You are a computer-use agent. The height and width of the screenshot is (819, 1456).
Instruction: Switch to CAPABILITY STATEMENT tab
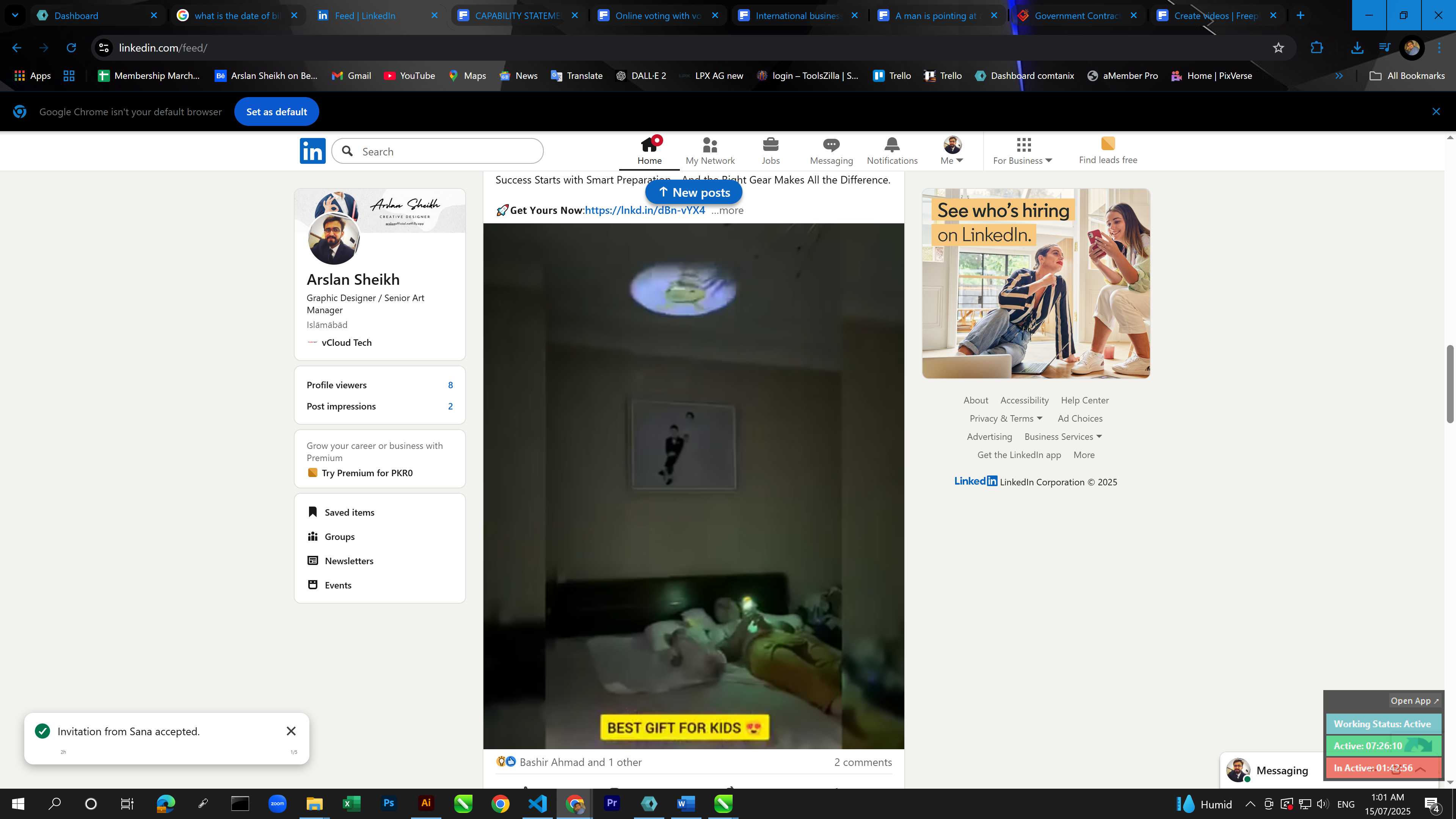518,15
